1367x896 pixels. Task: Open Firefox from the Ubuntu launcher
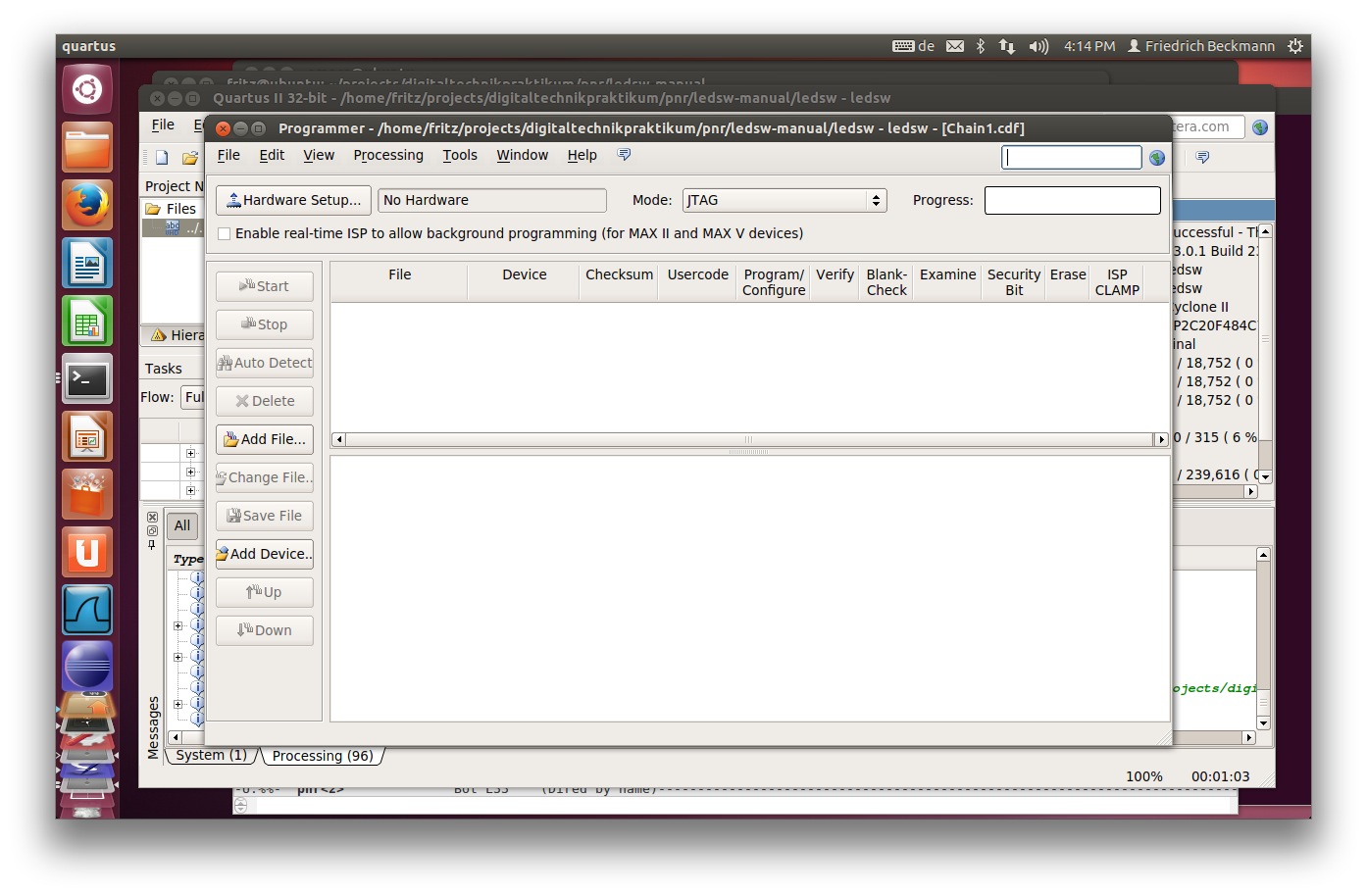[87, 205]
